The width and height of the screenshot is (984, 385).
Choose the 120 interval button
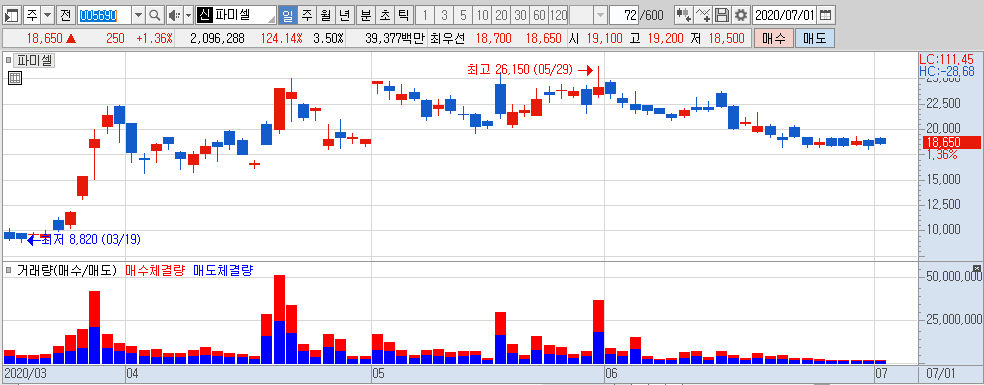pyautogui.click(x=558, y=14)
